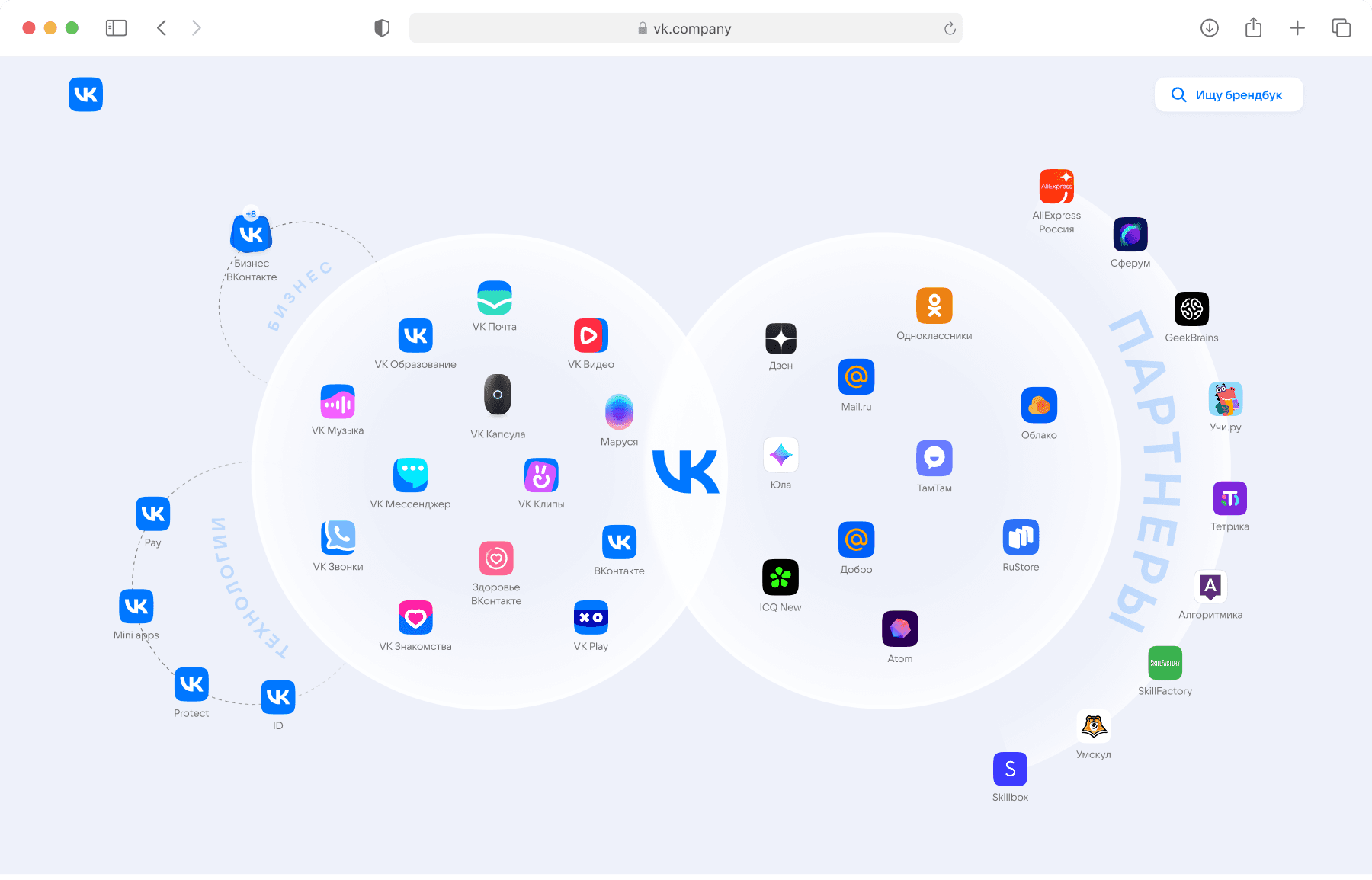Click the large central VK logo
The width and height of the screenshot is (1372, 880).
[x=686, y=472]
